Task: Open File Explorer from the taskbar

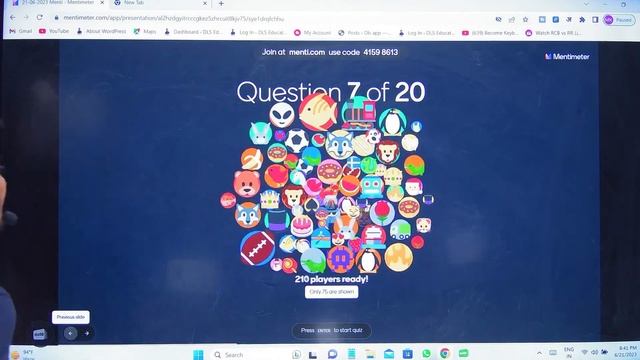Action: (x=370, y=353)
